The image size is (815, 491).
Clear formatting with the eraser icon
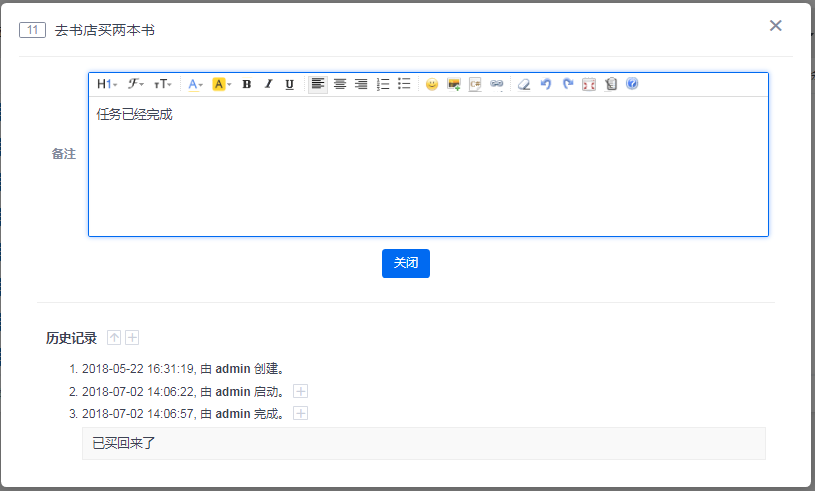click(x=524, y=84)
